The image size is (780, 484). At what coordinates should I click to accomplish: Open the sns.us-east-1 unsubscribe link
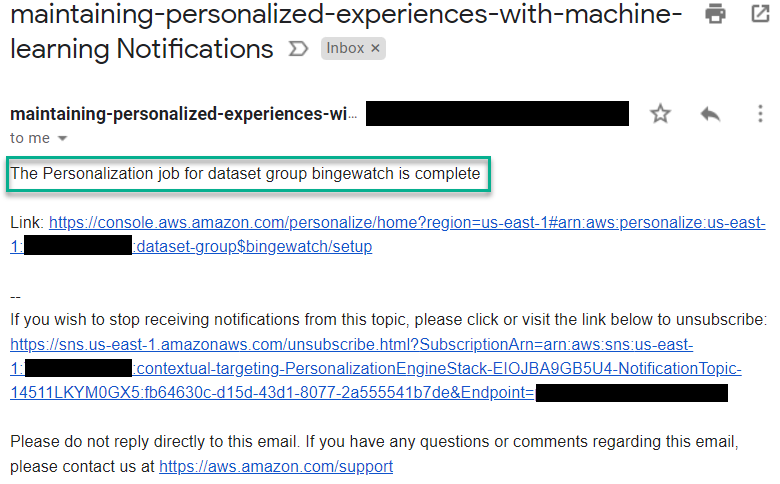(376, 369)
